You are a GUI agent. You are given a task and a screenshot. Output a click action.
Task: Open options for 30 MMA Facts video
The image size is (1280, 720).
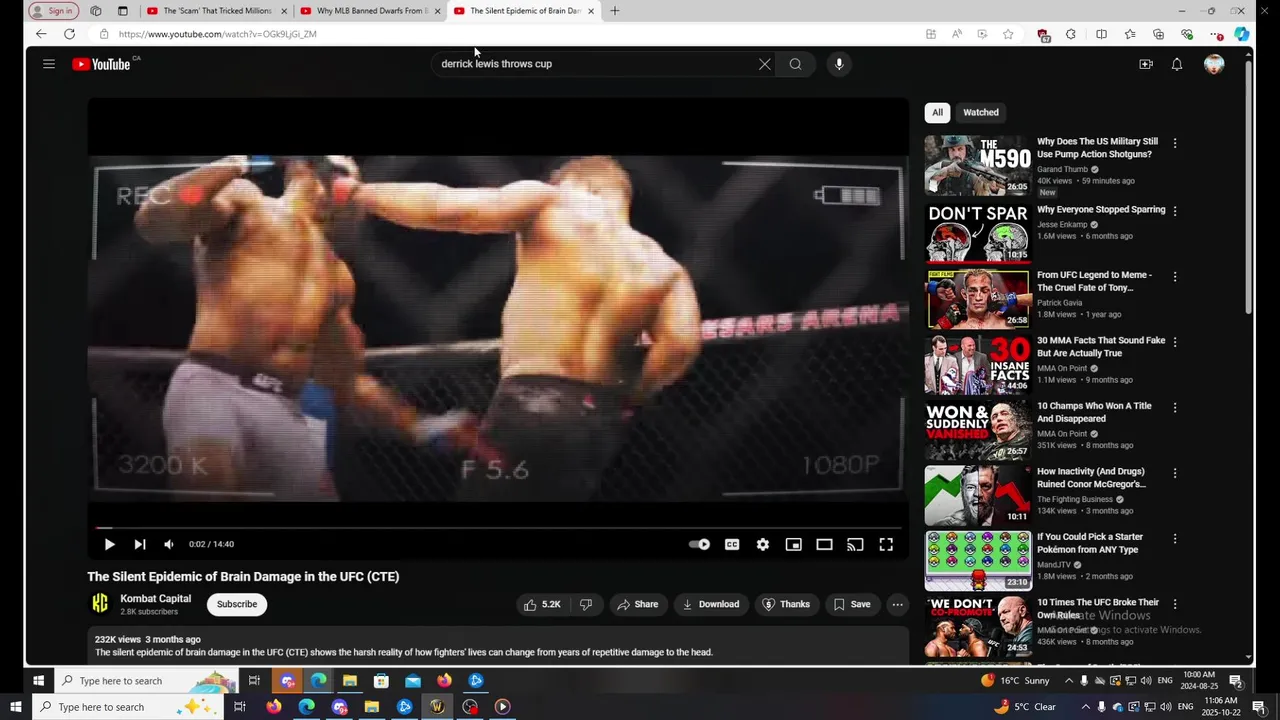click(1175, 342)
